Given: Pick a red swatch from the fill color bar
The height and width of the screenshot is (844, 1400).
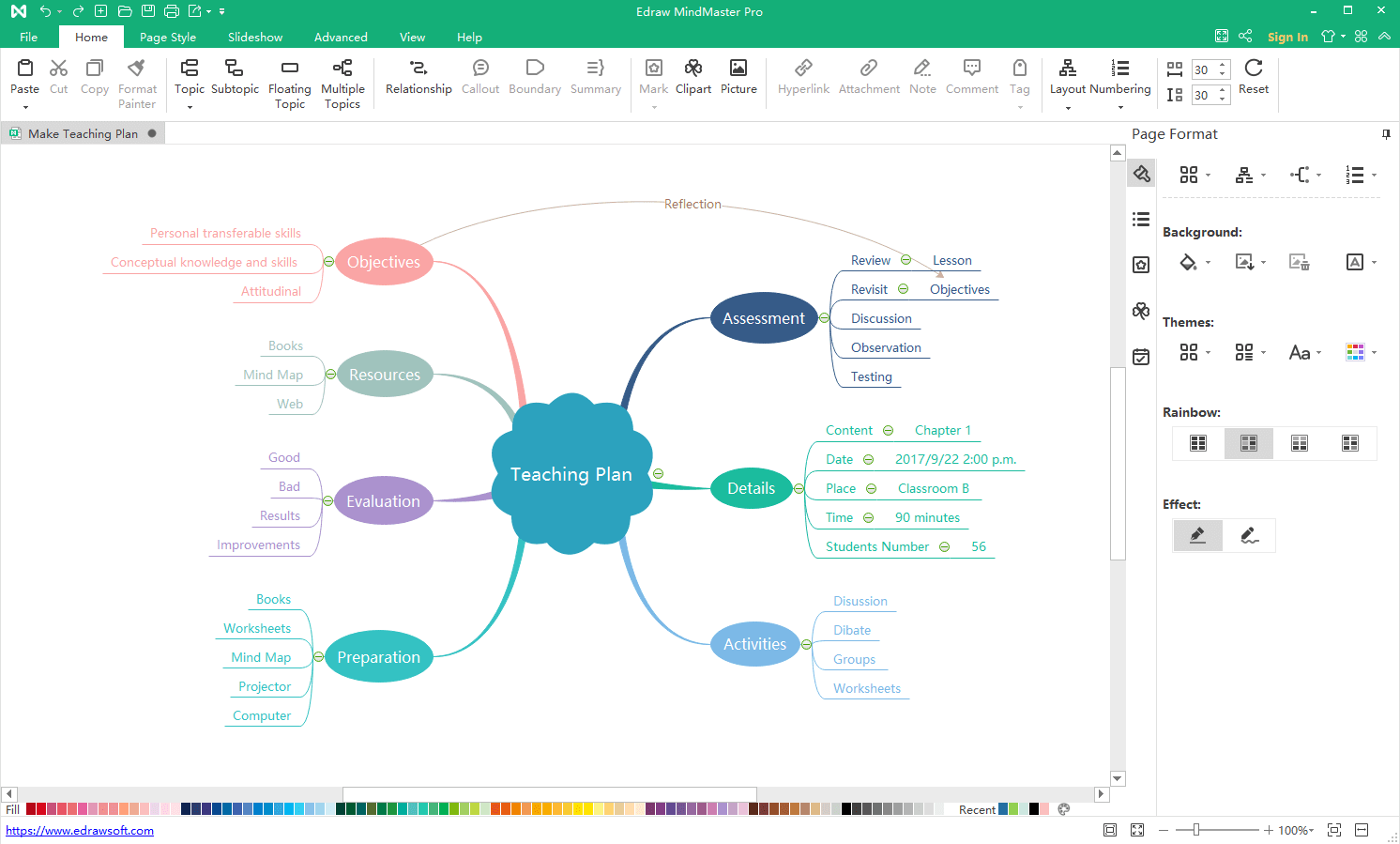Looking at the screenshot, I should (x=30, y=808).
